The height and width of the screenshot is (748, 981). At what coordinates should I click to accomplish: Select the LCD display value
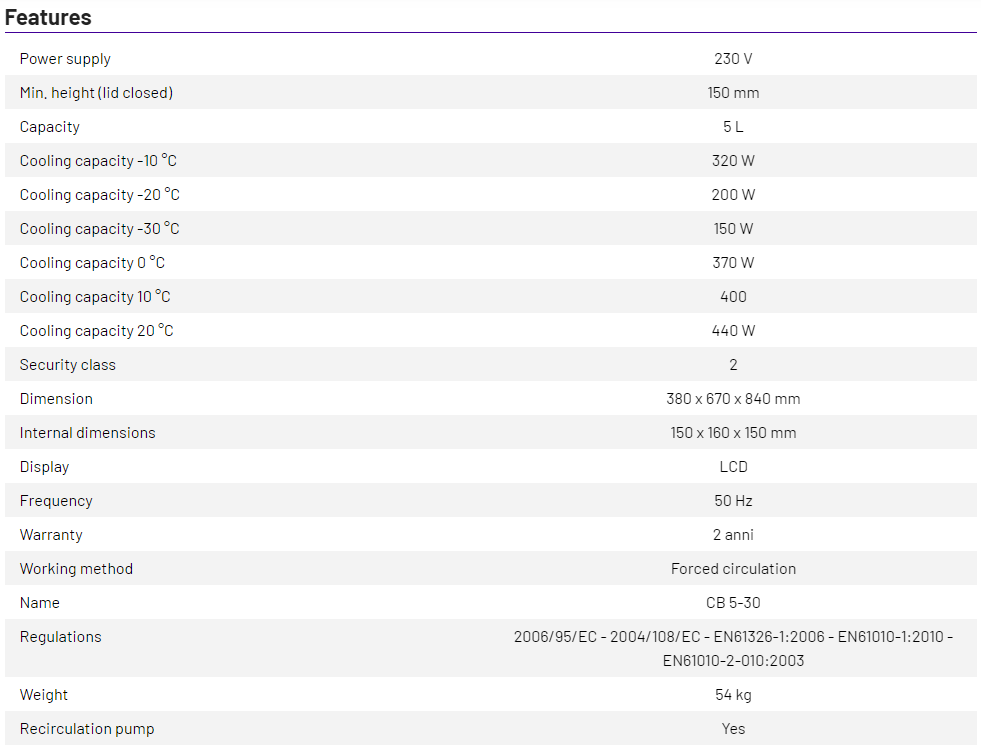pyautogui.click(x=733, y=467)
